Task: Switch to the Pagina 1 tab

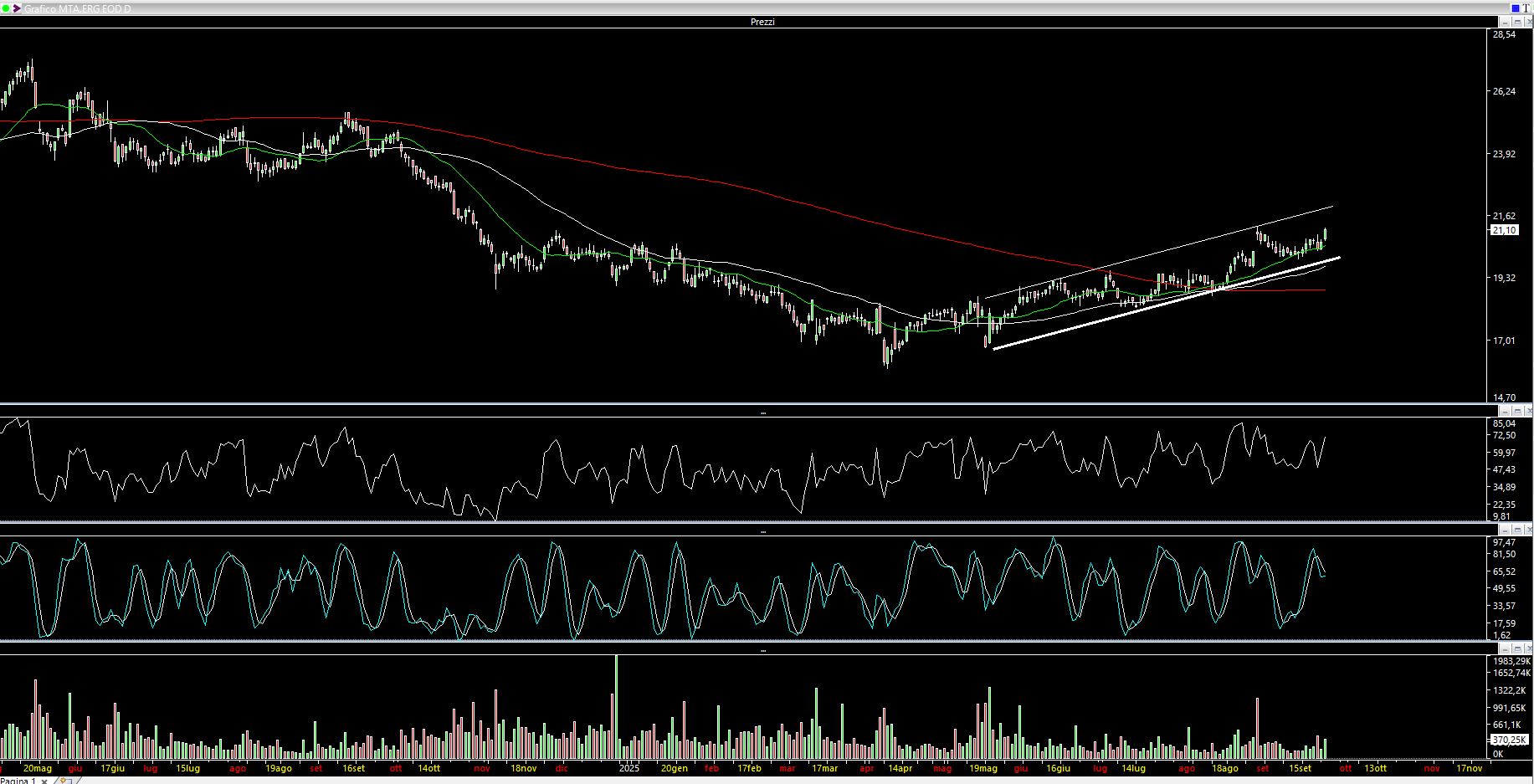Action: 18,781
